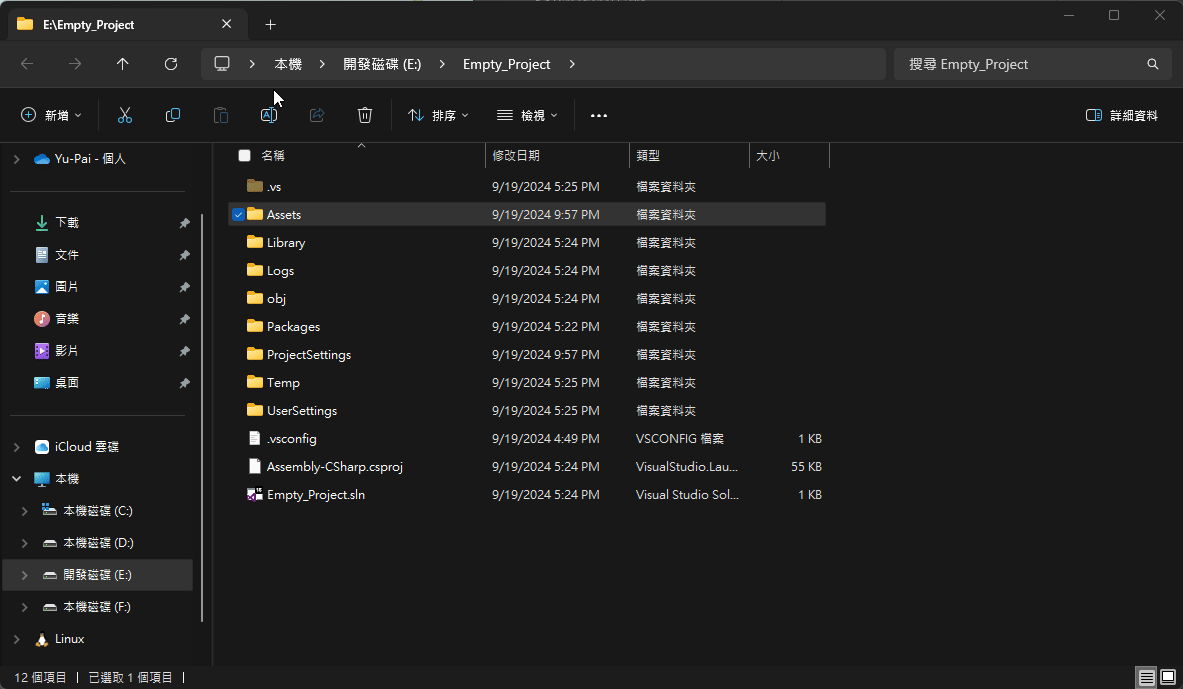The height and width of the screenshot is (689, 1183).
Task: Click the Rename icon in toolbar
Action: 269,116
